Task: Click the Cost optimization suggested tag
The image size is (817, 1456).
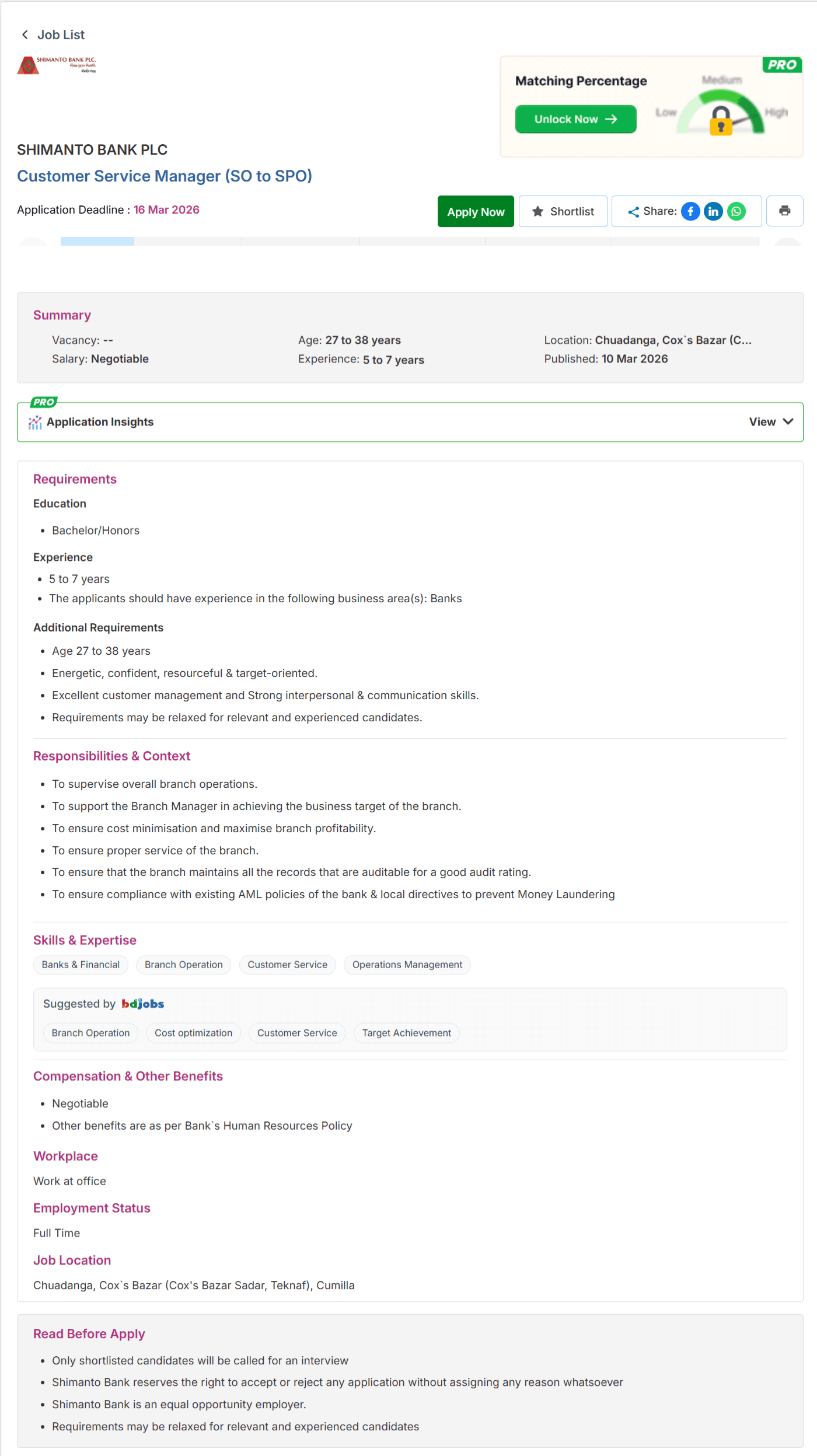Action: tap(193, 1033)
